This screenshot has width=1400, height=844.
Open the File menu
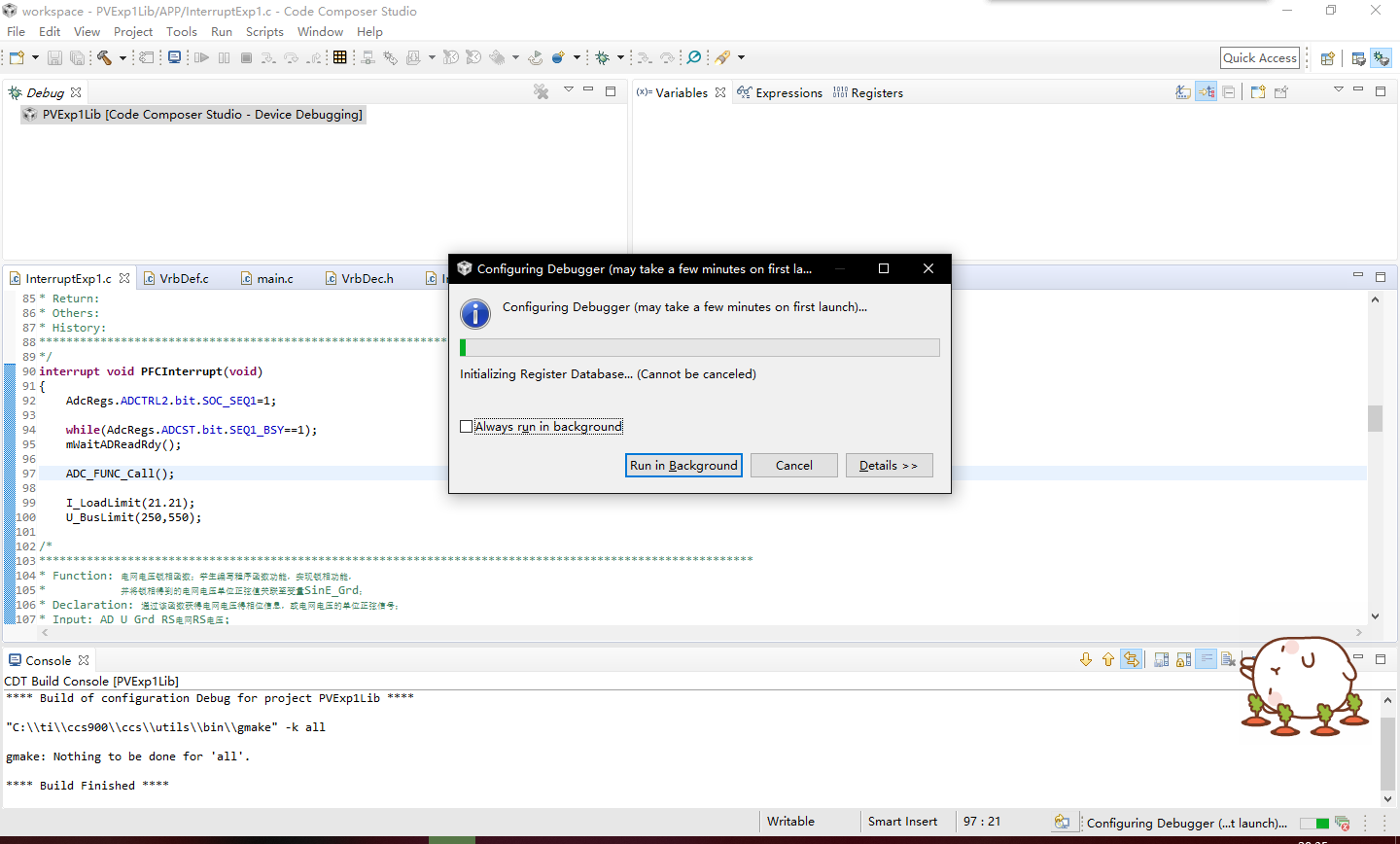16,31
